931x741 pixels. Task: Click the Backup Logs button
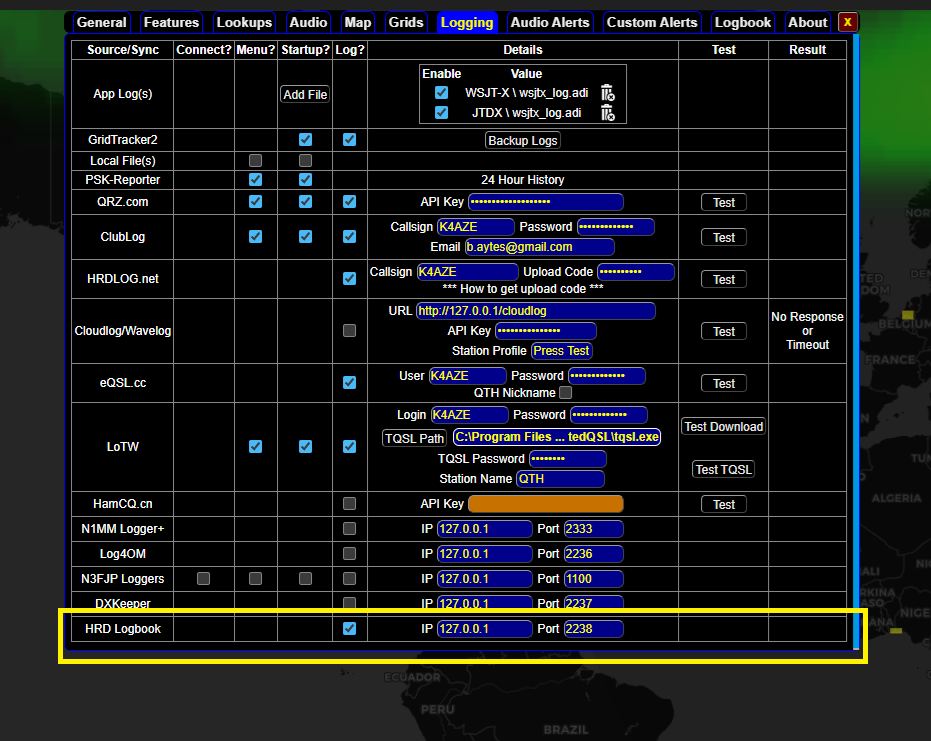pos(522,141)
